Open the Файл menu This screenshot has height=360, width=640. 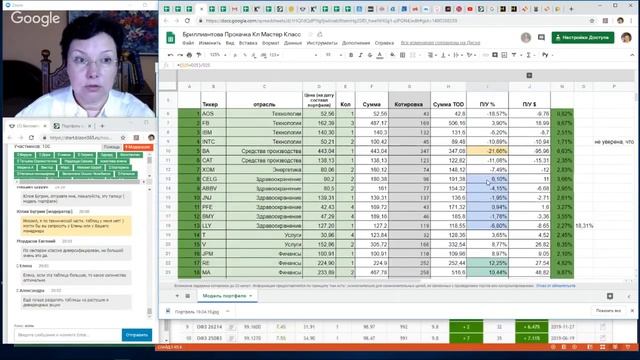click(188, 43)
